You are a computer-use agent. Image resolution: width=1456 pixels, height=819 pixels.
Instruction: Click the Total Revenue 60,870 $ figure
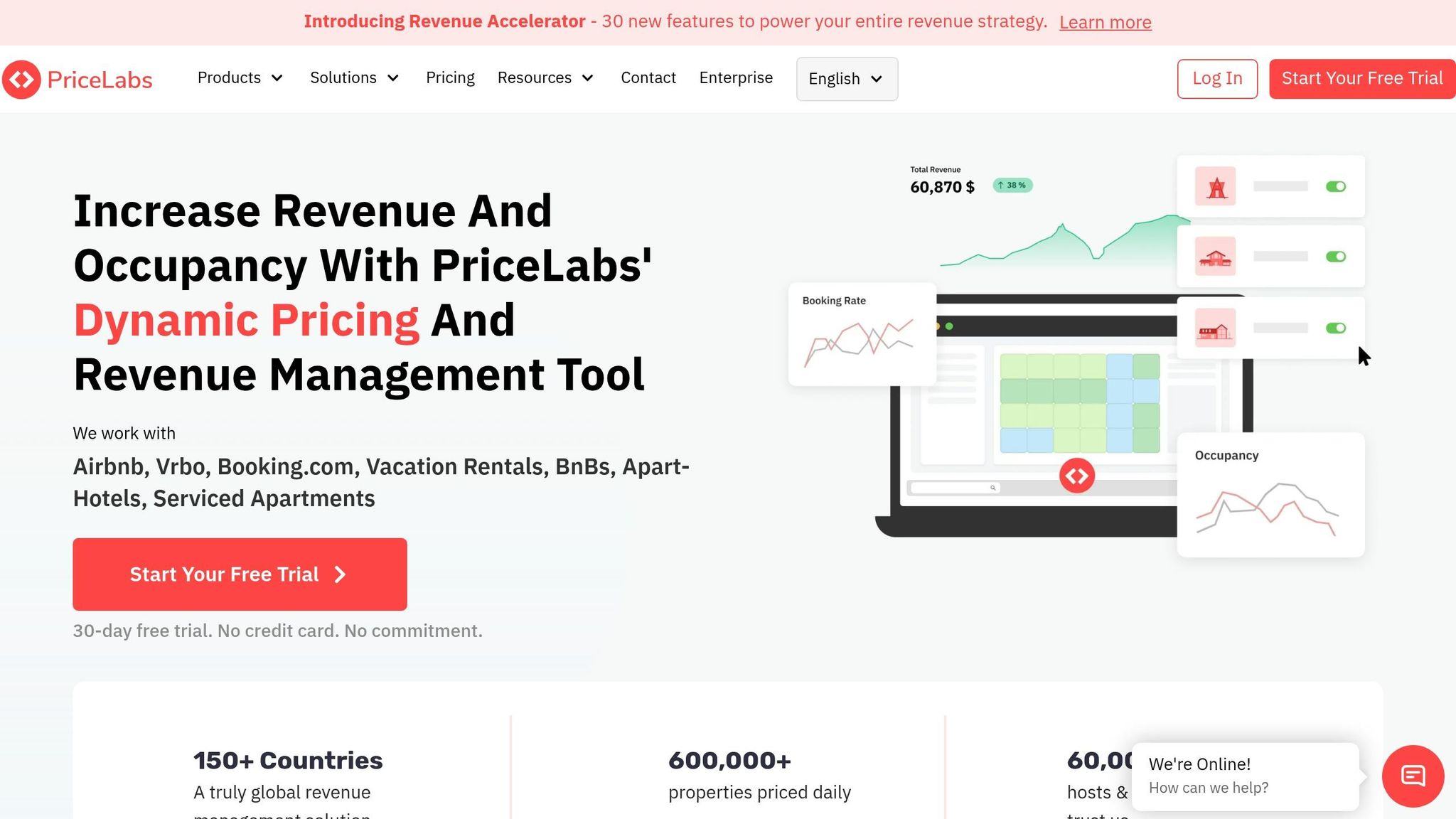(x=942, y=187)
